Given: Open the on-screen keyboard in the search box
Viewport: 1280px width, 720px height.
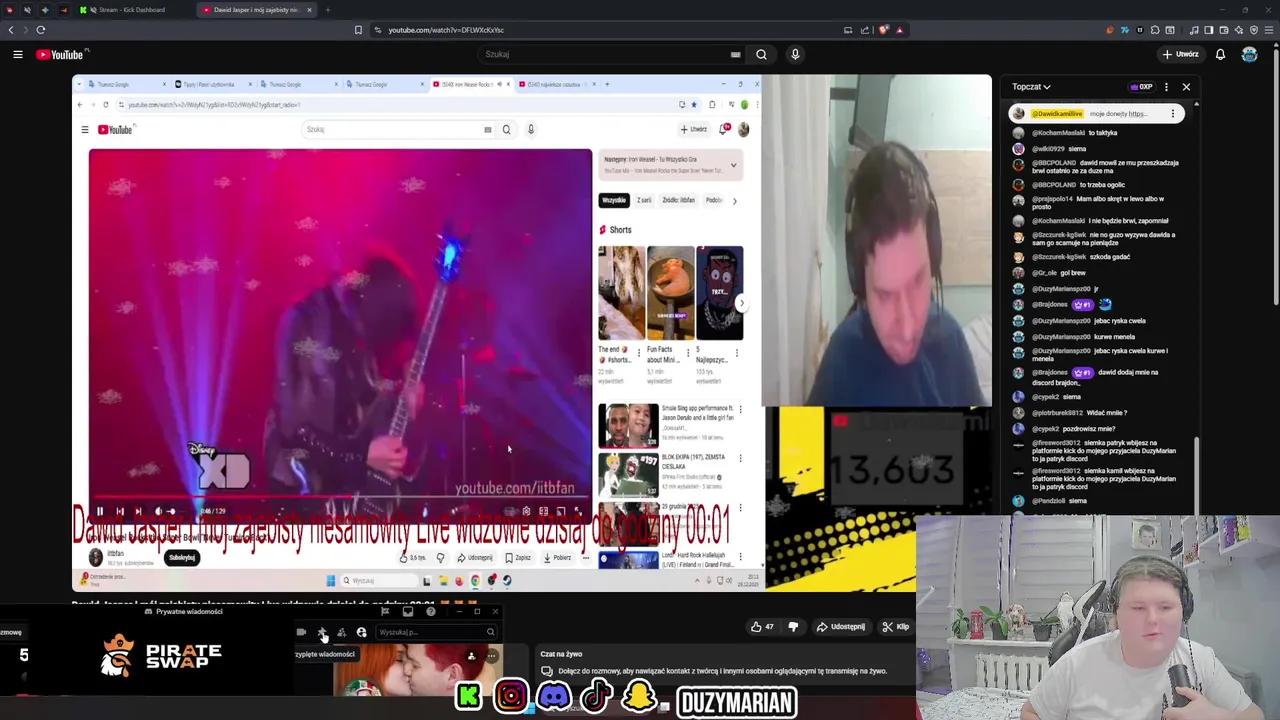Looking at the screenshot, I should [x=736, y=54].
